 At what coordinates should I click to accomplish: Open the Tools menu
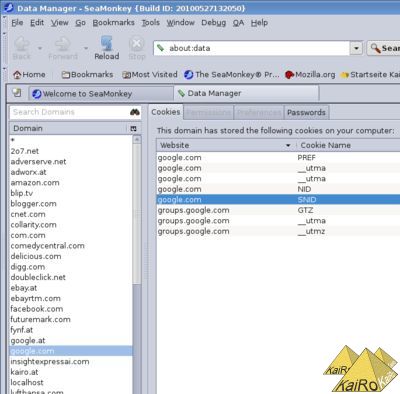point(150,23)
